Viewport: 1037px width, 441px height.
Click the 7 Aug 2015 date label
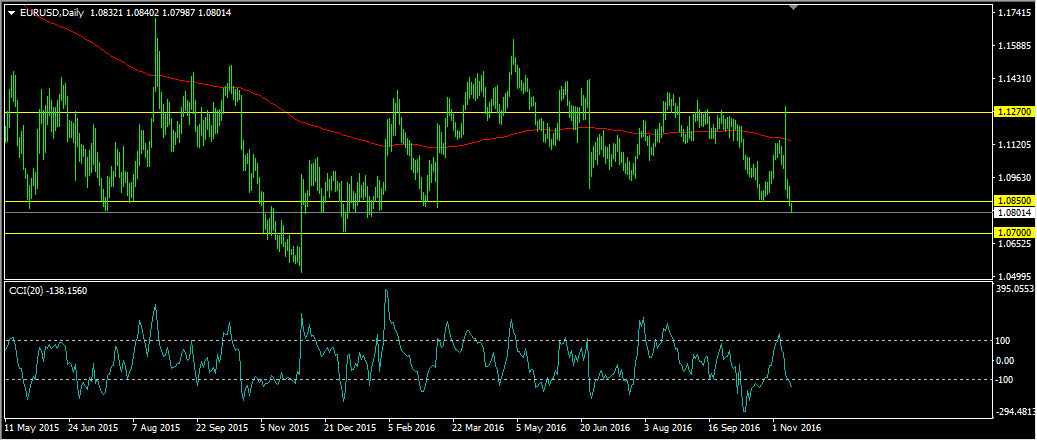point(157,428)
